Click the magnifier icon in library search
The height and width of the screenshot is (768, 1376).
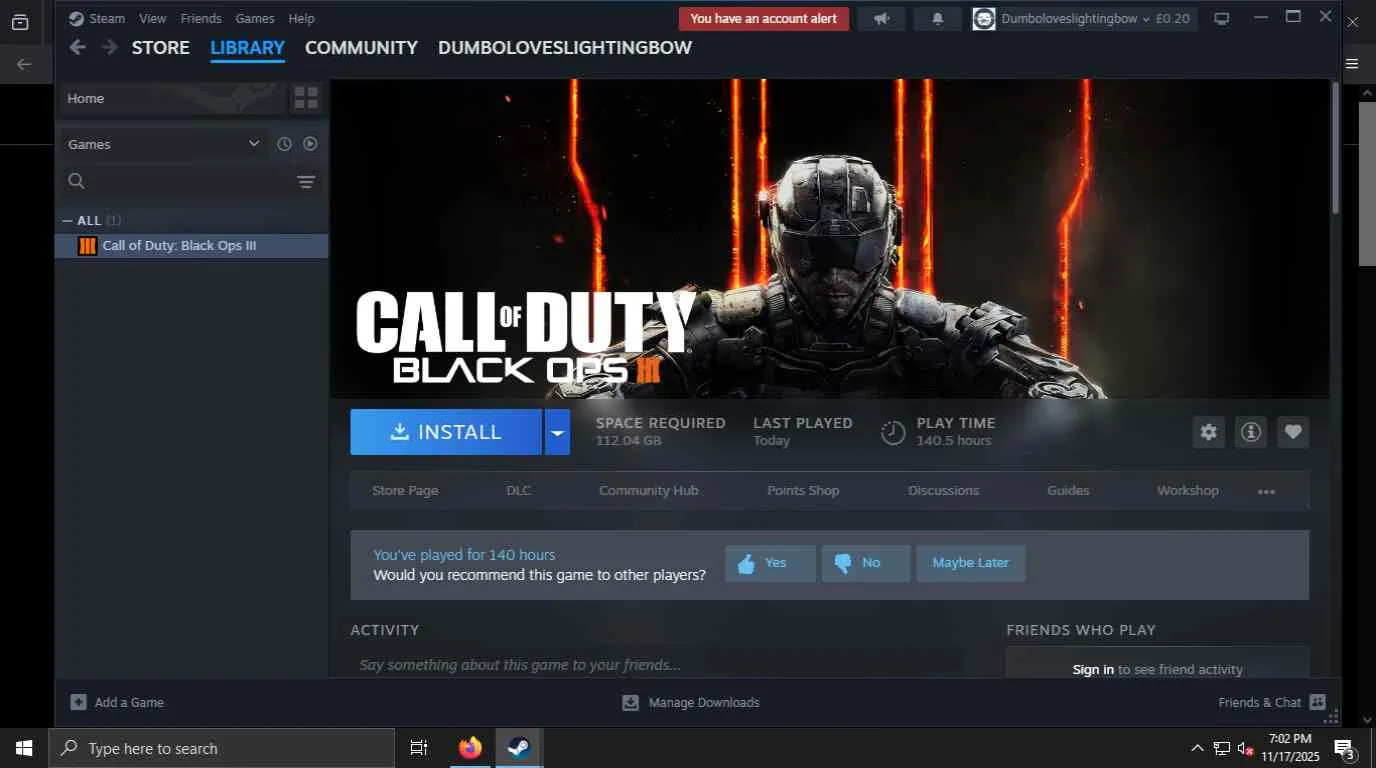76,181
